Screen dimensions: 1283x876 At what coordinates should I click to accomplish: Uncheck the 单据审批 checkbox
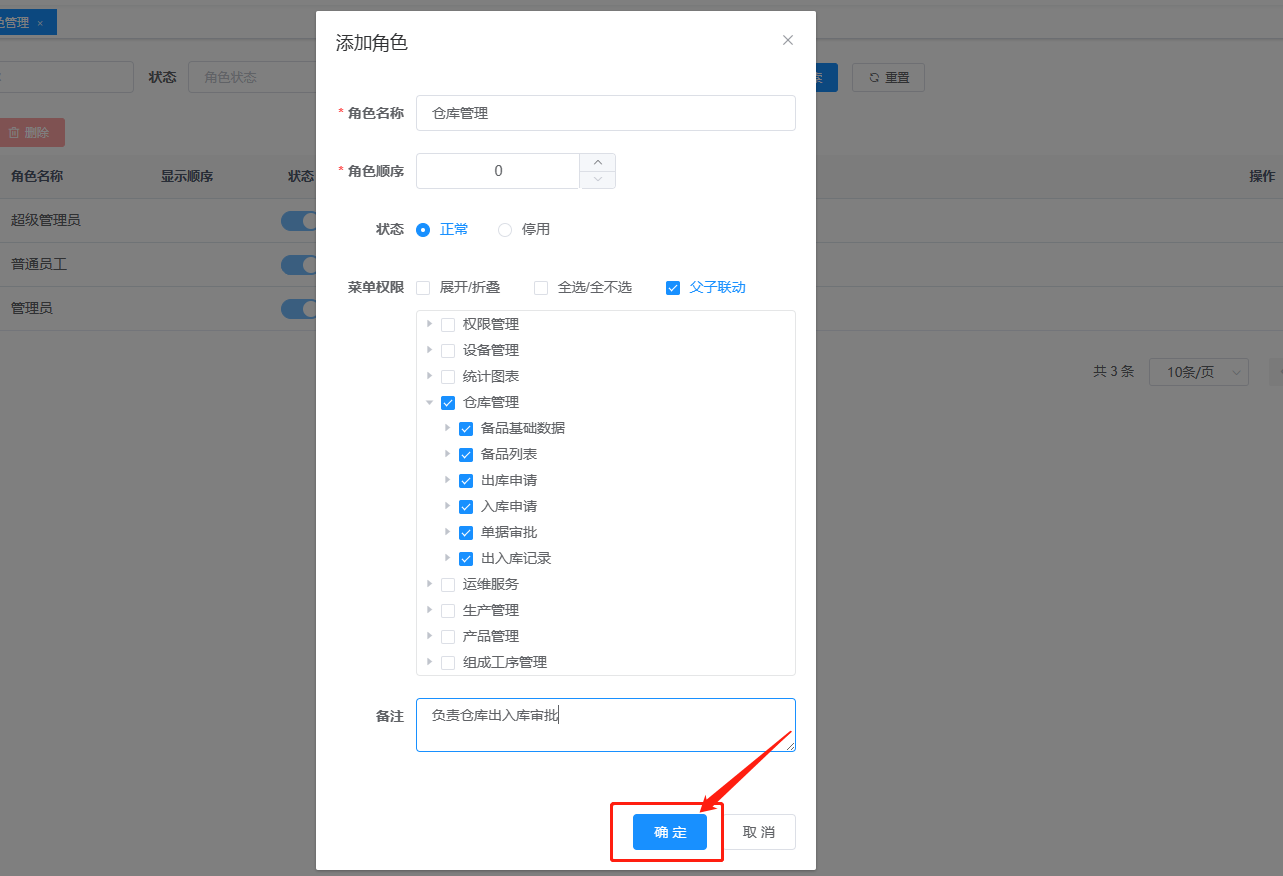pos(466,533)
